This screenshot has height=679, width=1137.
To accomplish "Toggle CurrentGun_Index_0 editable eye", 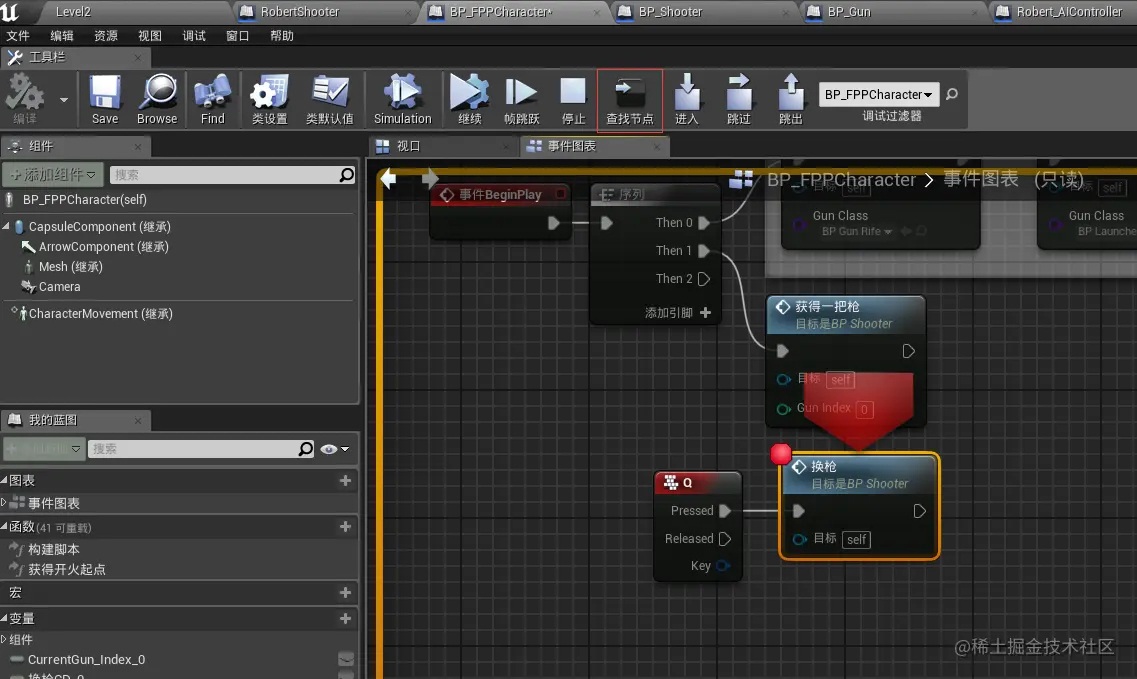I will tap(346, 659).
